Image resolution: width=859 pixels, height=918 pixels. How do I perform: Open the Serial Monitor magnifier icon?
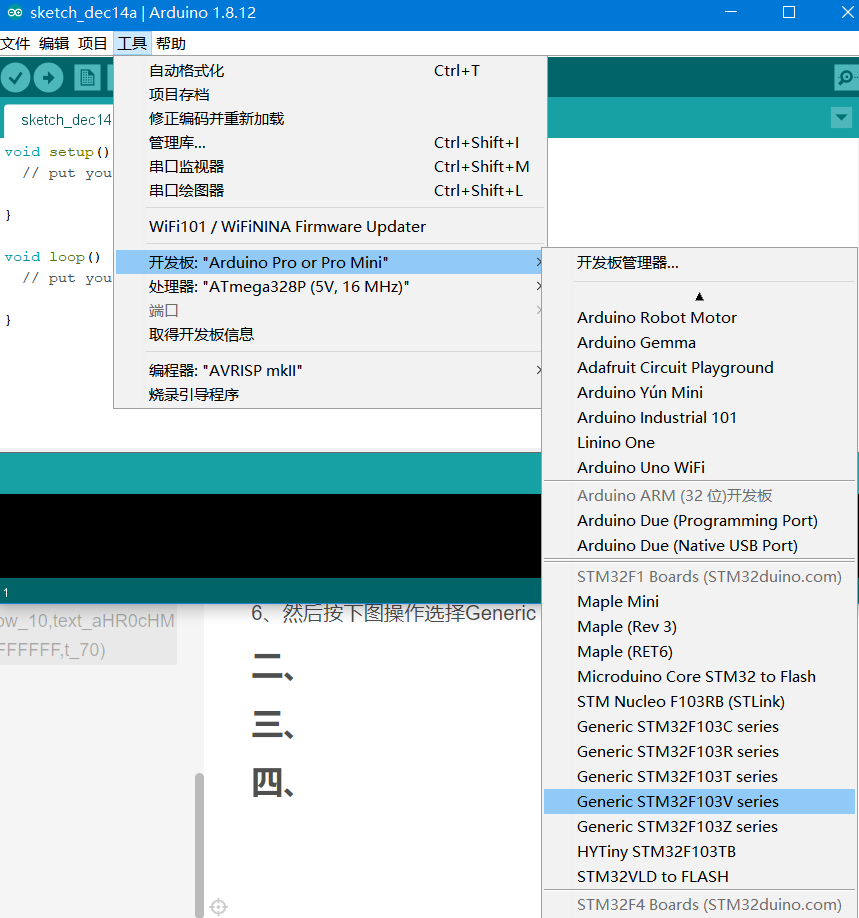(846, 77)
